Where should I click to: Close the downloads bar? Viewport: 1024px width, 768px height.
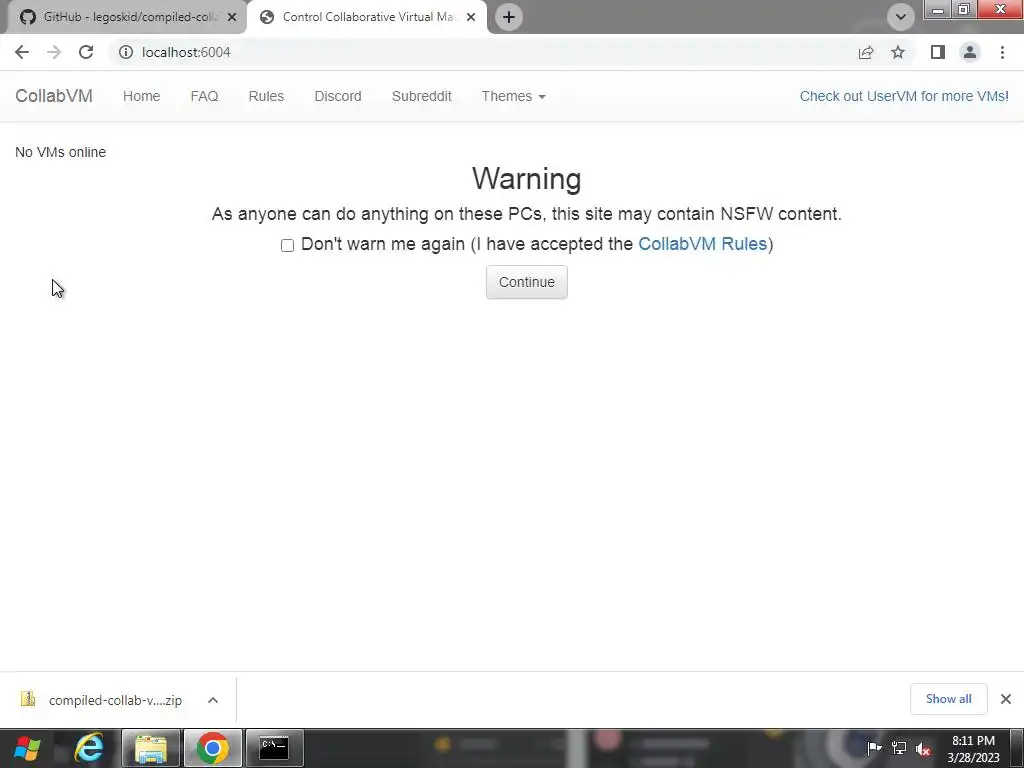click(x=1006, y=699)
